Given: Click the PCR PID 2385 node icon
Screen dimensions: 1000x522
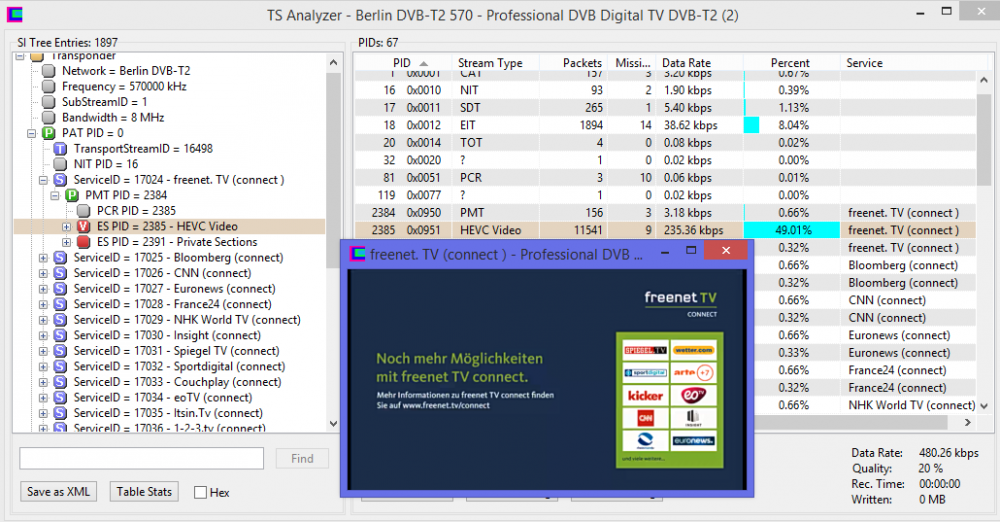Looking at the screenshot, I should [84, 211].
